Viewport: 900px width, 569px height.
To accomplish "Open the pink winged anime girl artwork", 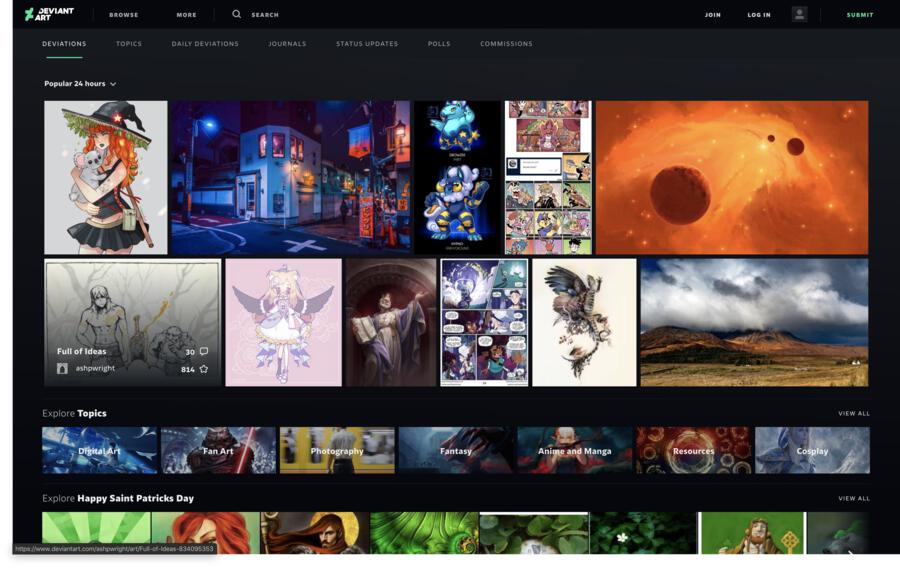I will tap(284, 322).
